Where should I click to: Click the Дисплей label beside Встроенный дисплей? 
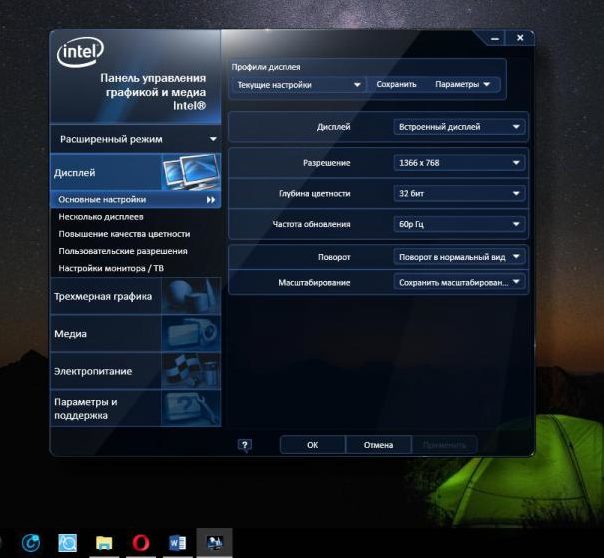(x=334, y=127)
